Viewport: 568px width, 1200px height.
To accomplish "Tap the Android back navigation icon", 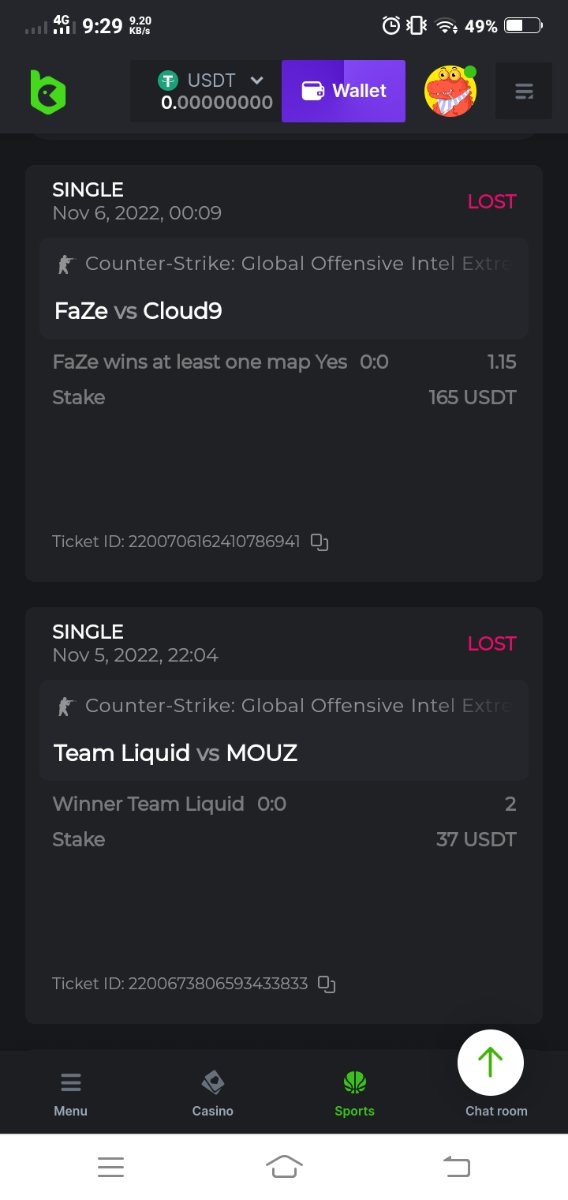I will (x=456, y=1166).
